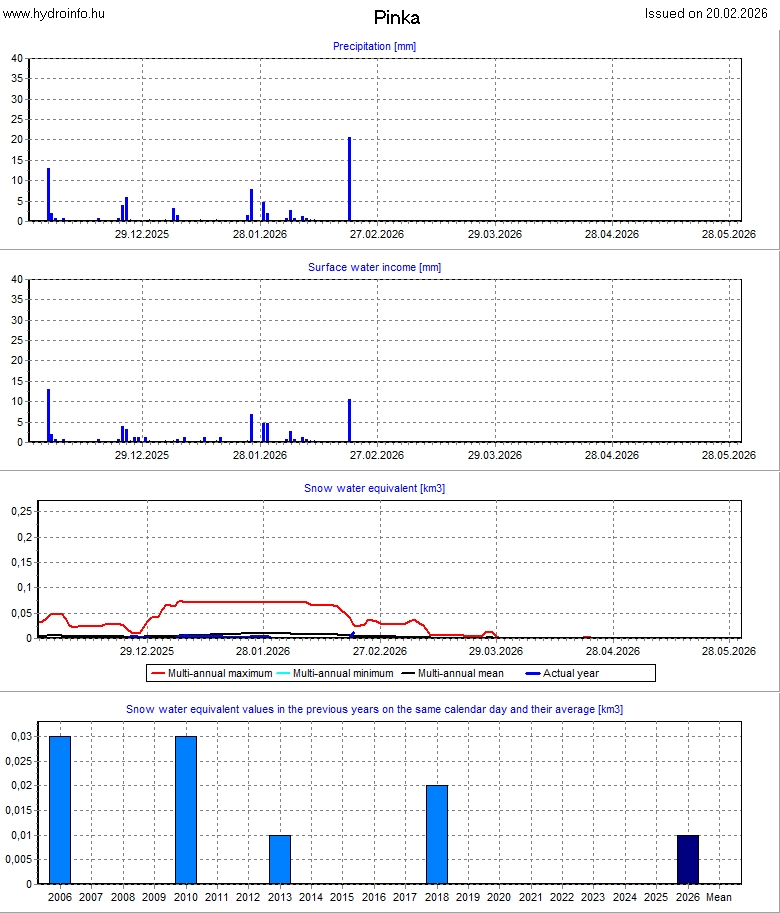This screenshot has width=780, height=913.
Task: Click the 'Mean' label on bottom axis
Action: click(x=719, y=898)
